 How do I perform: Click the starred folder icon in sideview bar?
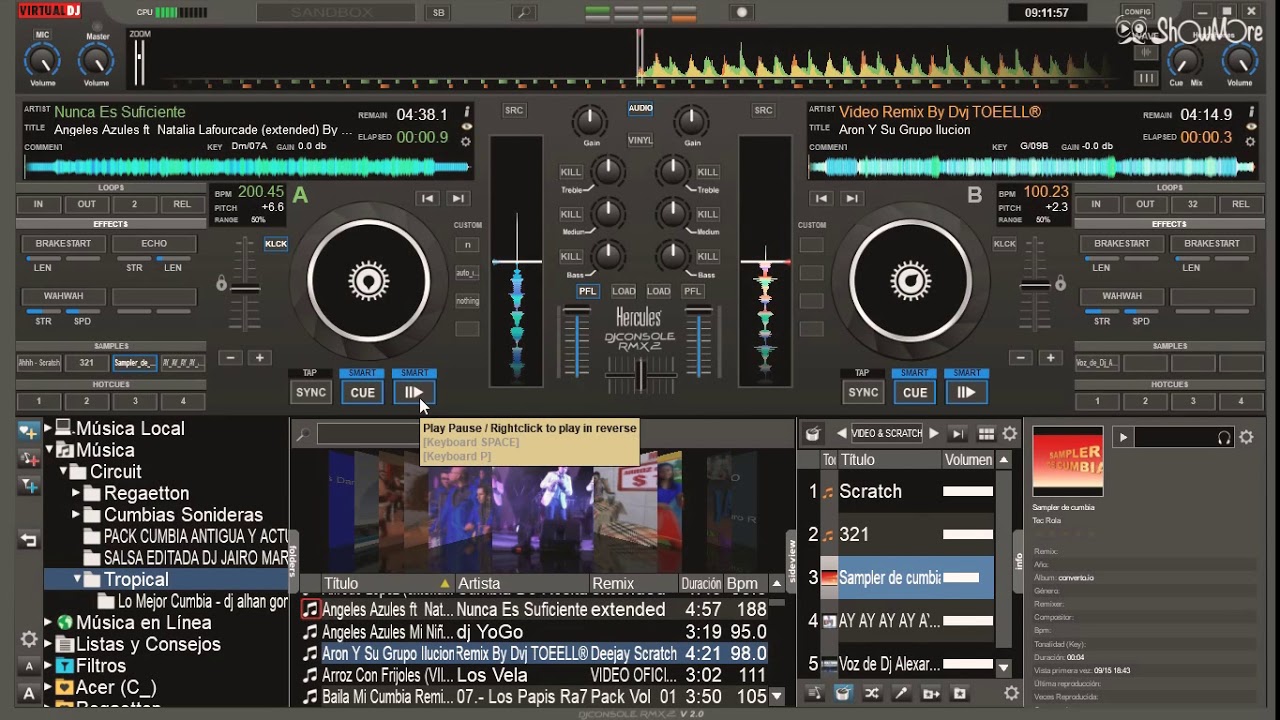959,693
